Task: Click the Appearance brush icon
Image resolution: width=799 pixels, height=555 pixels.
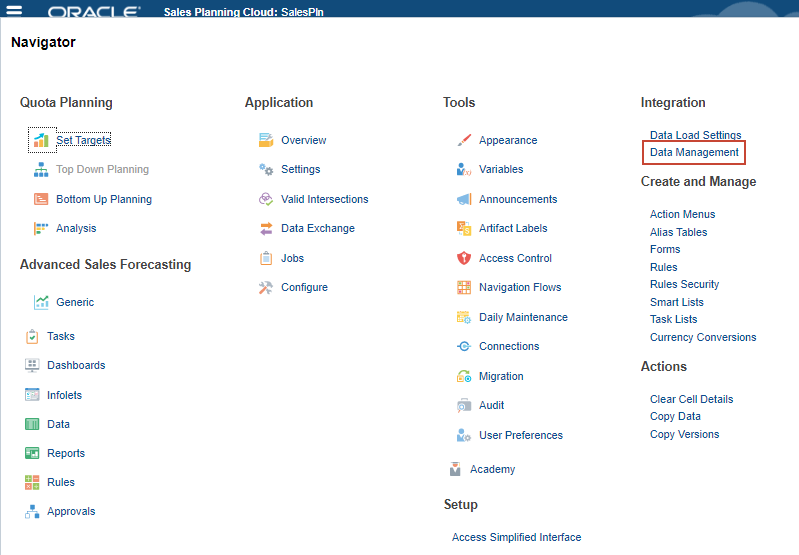Action: (464, 140)
